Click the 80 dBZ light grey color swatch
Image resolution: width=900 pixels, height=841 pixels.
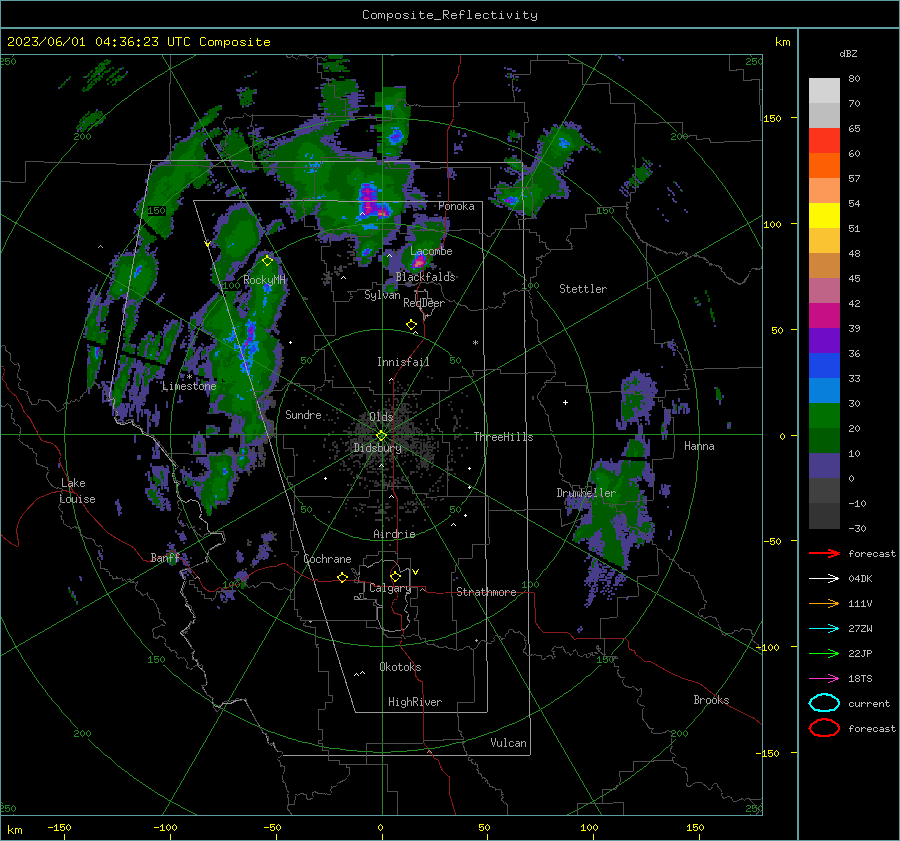click(824, 90)
